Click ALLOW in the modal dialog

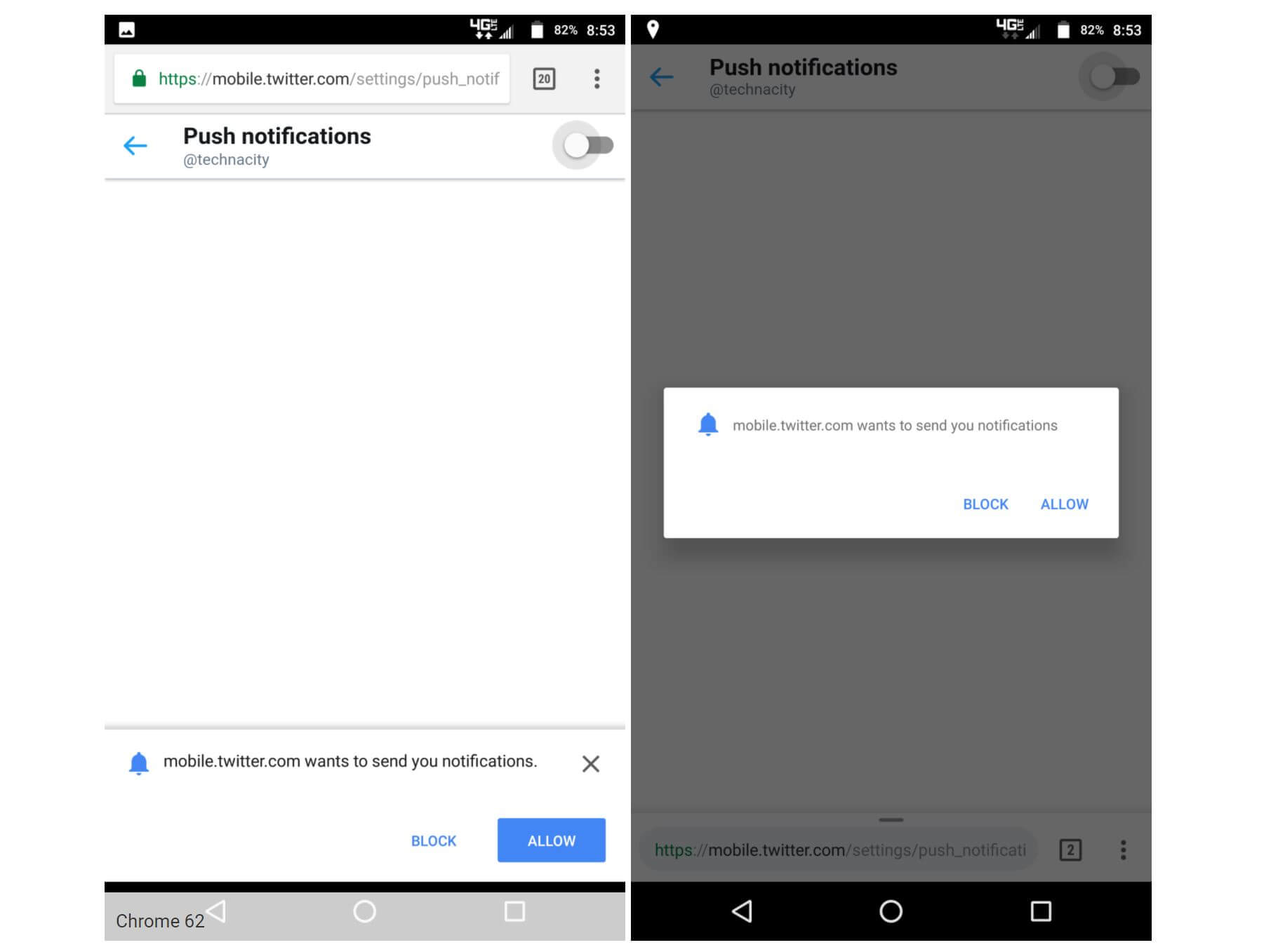click(1064, 504)
